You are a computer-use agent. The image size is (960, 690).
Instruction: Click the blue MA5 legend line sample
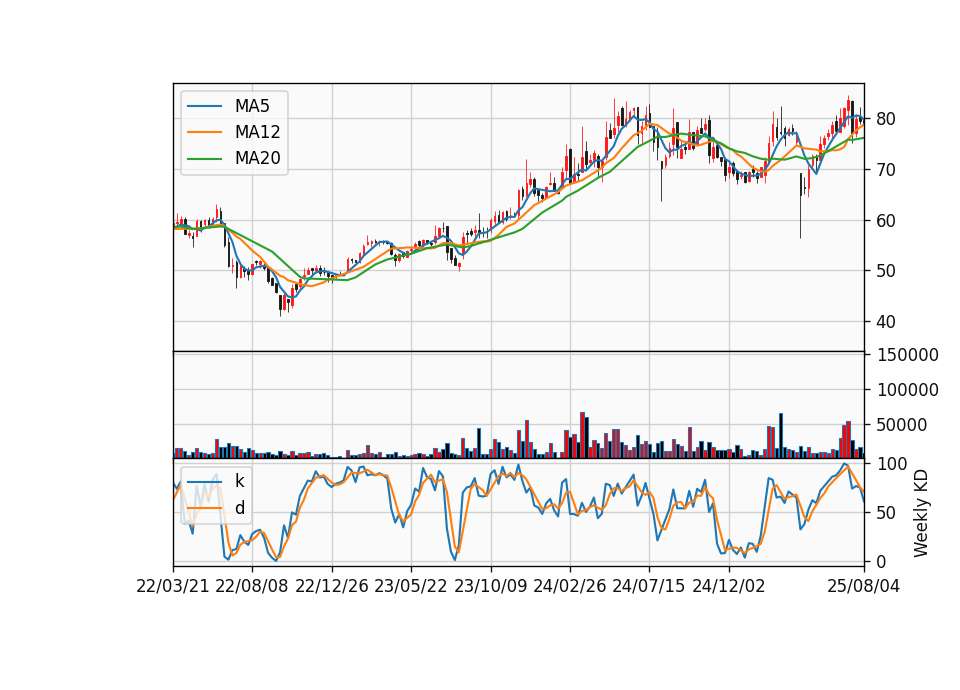pyautogui.click(x=204, y=107)
